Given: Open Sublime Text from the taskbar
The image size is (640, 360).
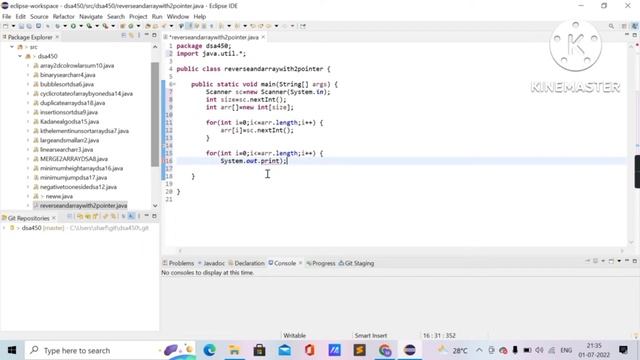Looking at the screenshot, I should point(360,350).
